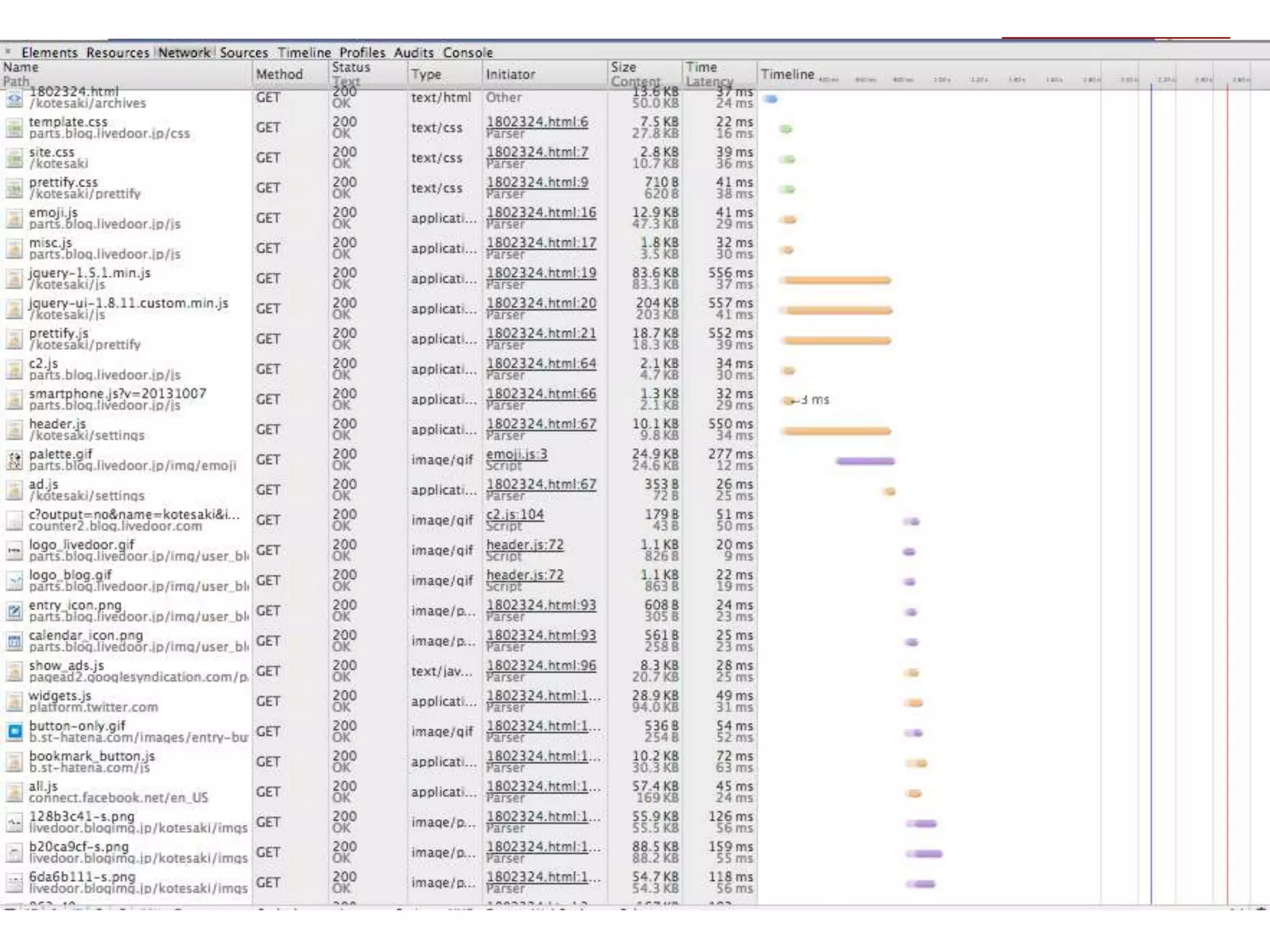The image size is (1270, 952).
Task: Open the Console tab
Action: pyautogui.click(x=468, y=53)
